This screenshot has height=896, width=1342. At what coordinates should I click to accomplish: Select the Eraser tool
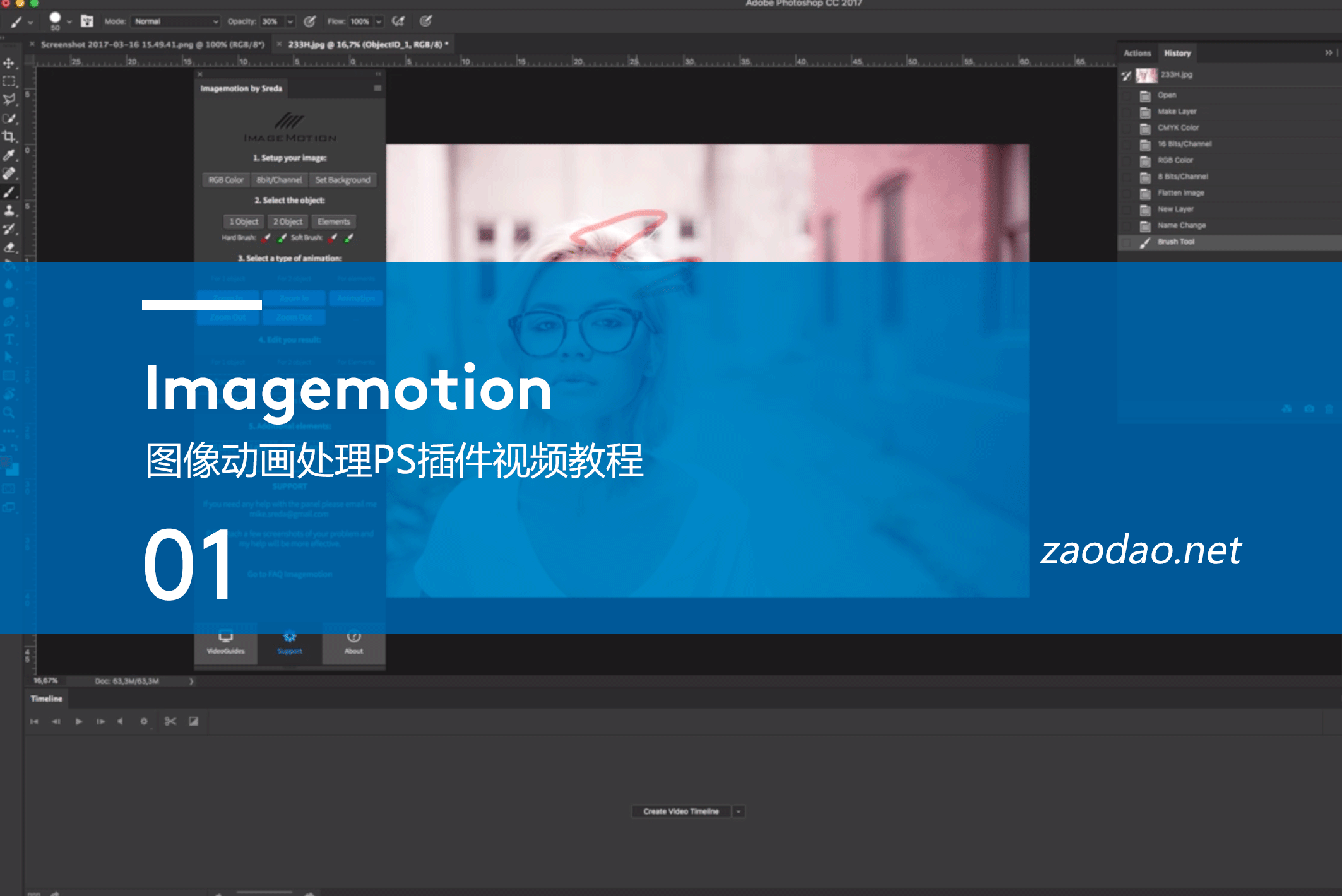tap(9, 247)
